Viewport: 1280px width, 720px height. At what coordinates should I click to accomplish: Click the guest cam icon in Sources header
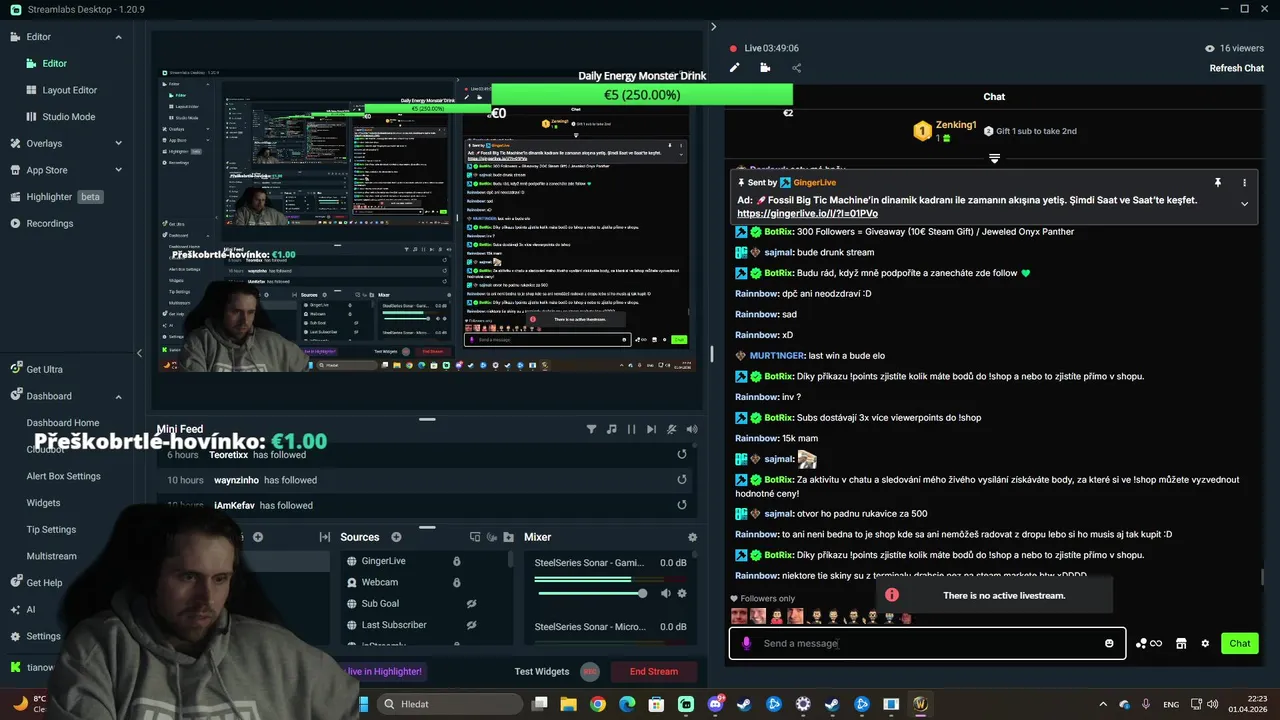(493, 537)
